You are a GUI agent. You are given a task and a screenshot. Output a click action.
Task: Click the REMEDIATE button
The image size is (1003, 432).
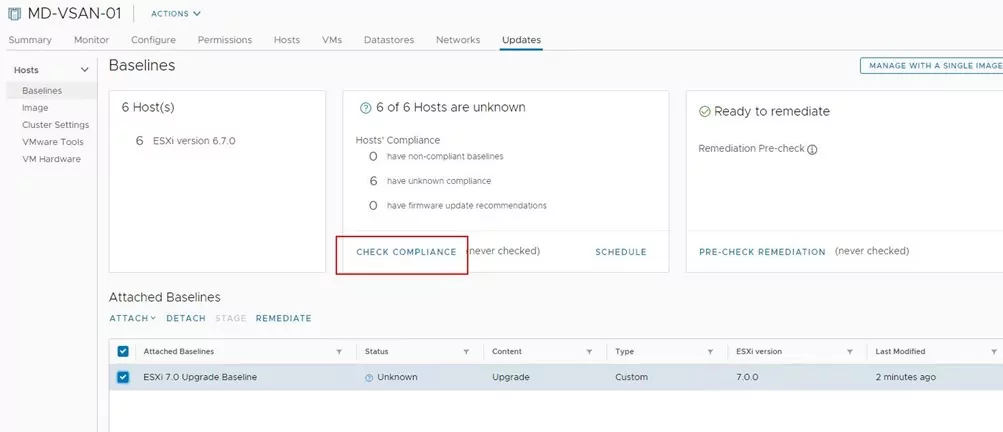pos(283,318)
